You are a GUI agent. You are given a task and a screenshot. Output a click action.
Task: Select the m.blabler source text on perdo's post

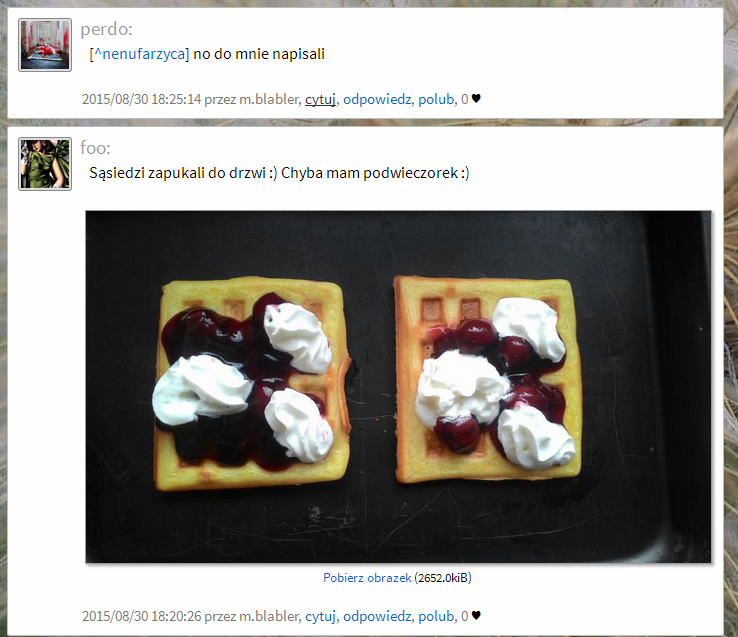pyautogui.click(x=269, y=99)
